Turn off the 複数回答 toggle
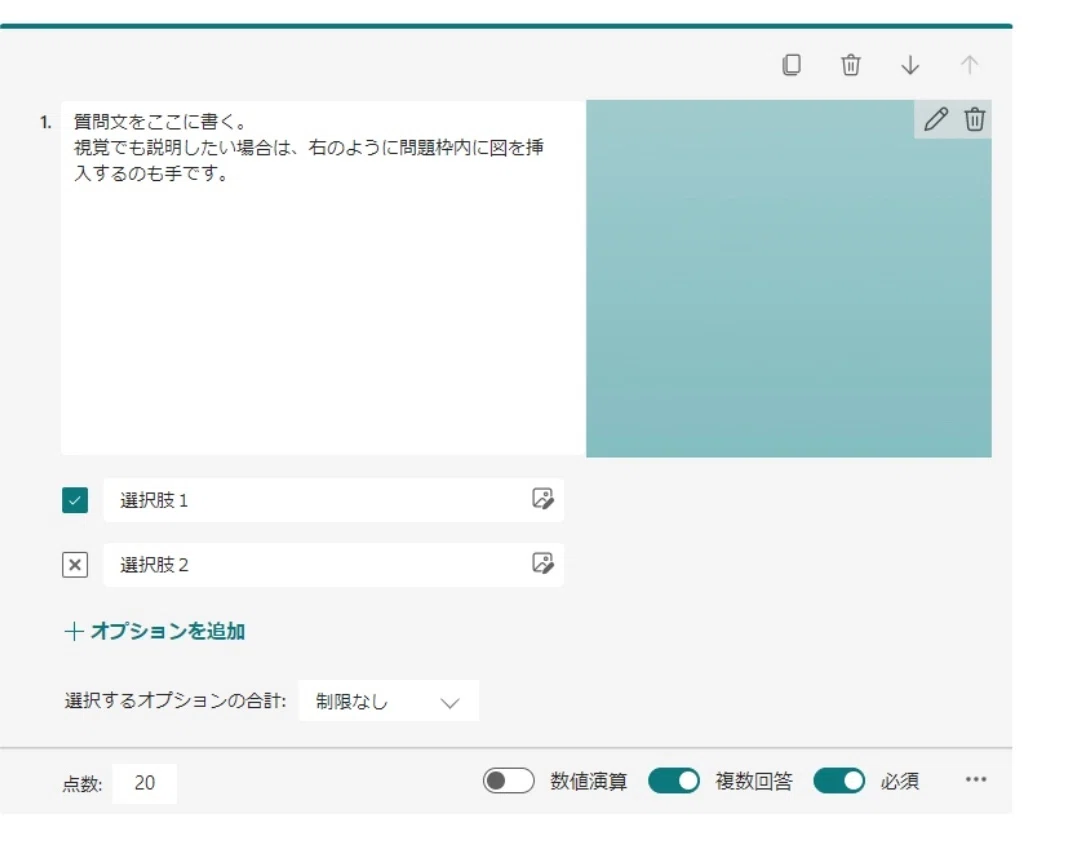The image size is (1072, 845). point(673,780)
